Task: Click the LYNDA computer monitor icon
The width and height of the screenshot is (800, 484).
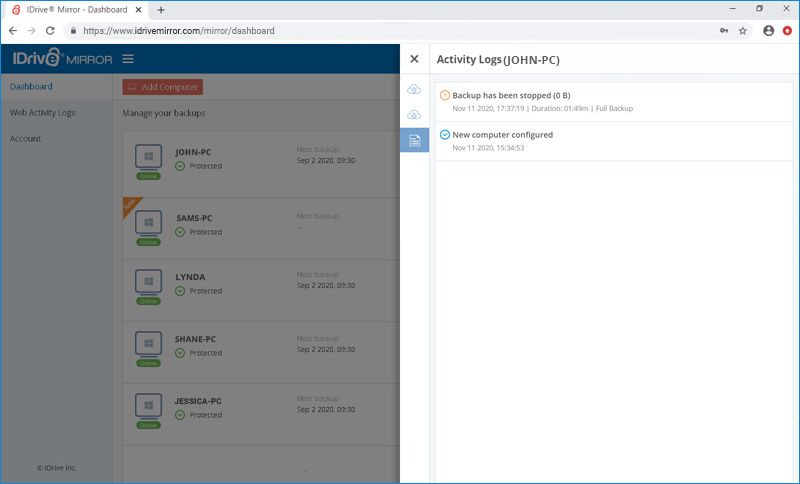Action: click(x=149, y=283)
